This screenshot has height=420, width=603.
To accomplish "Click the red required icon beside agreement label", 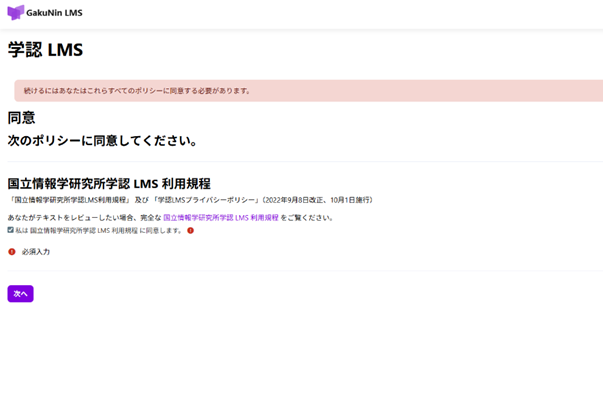I will (190, 230).
